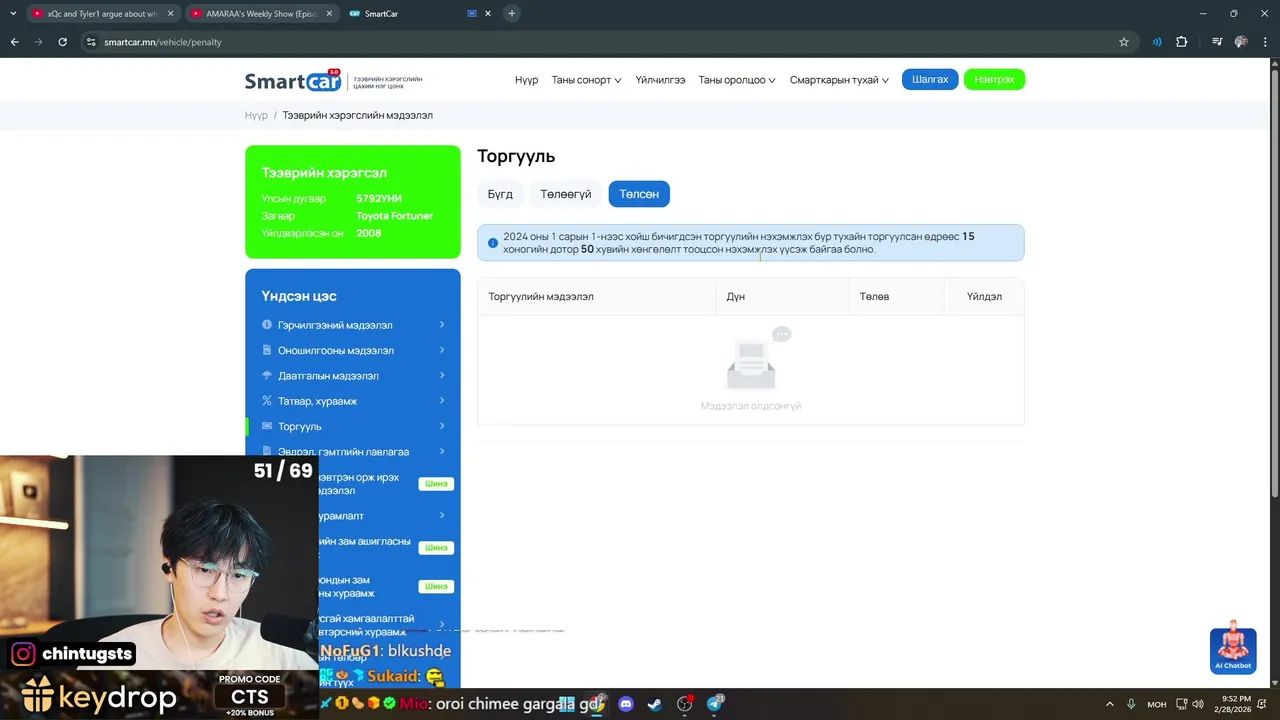Open Steam from the taskbar
Viewport: 1280px width, 720px height.
coord(655,704)
